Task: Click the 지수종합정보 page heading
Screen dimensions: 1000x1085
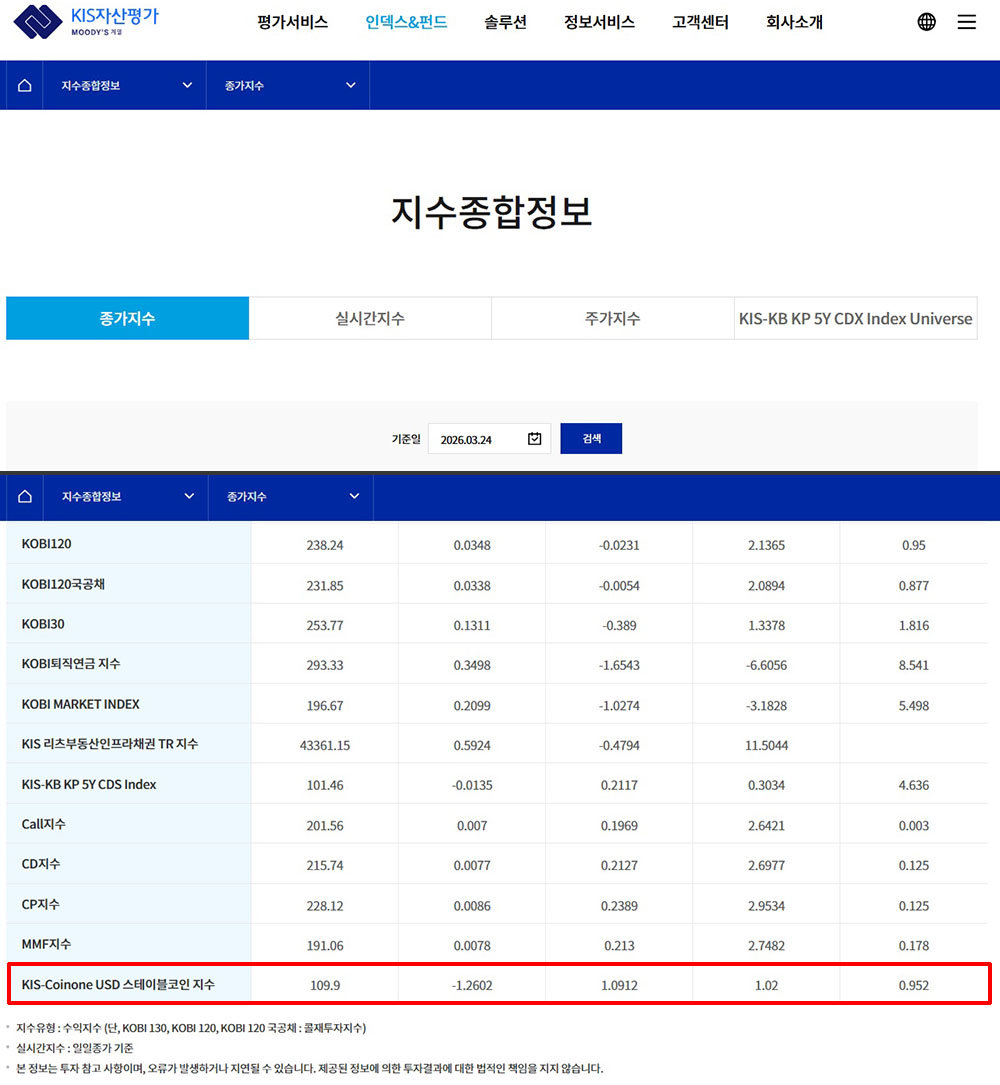Action: click(492, 212)
